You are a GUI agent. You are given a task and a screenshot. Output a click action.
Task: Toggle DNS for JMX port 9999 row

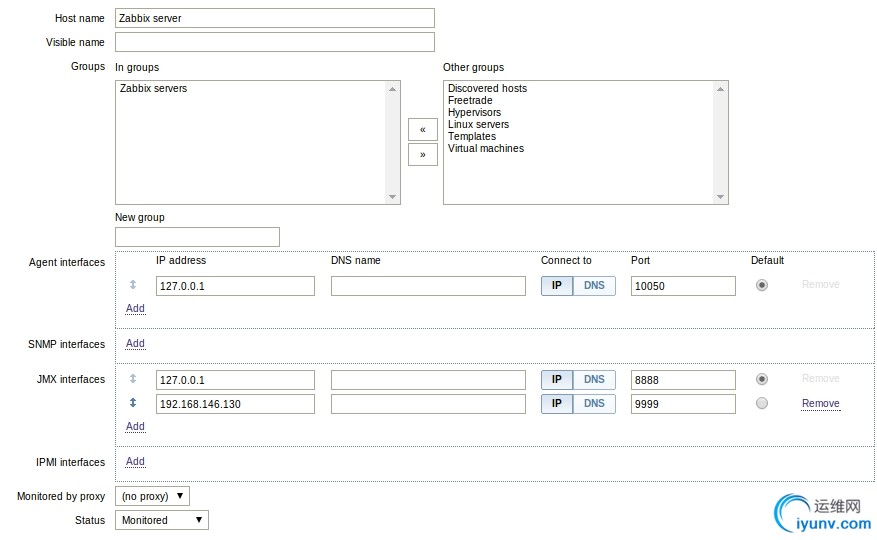594,404
